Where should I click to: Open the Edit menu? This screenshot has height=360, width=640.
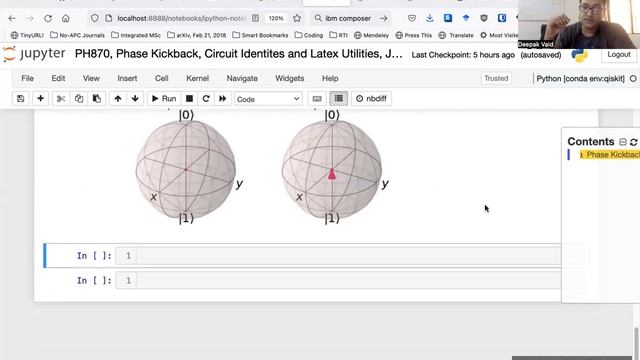pyautogui.click(x=58, y=78)
